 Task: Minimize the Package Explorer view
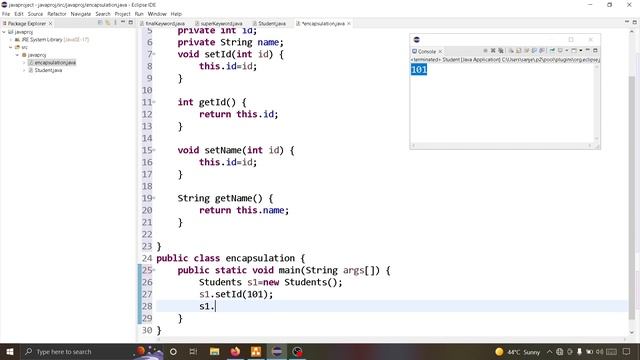pyautogui.click(x=123, y=22)
